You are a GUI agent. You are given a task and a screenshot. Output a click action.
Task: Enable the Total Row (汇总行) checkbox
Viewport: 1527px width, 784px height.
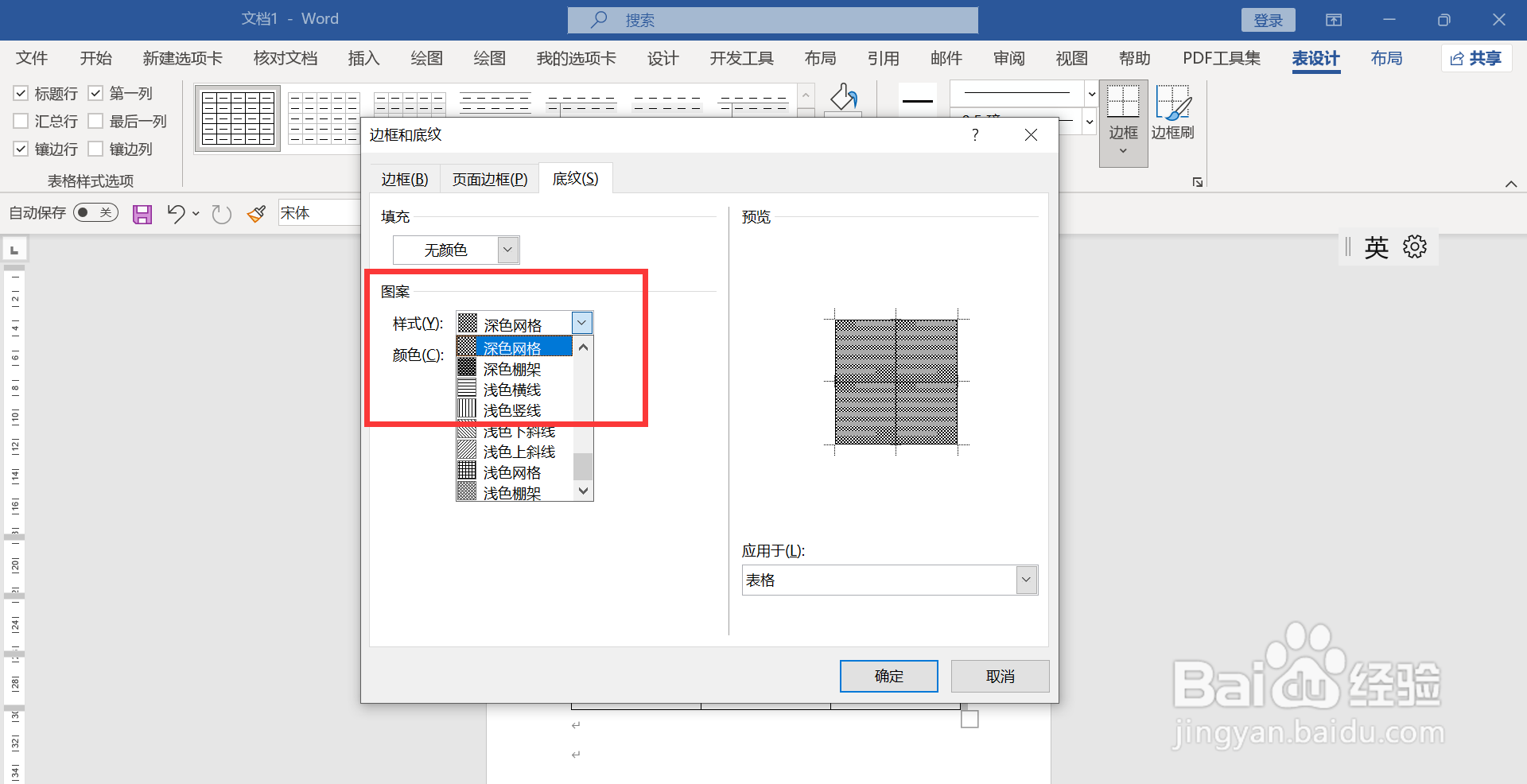coord(21,121)
